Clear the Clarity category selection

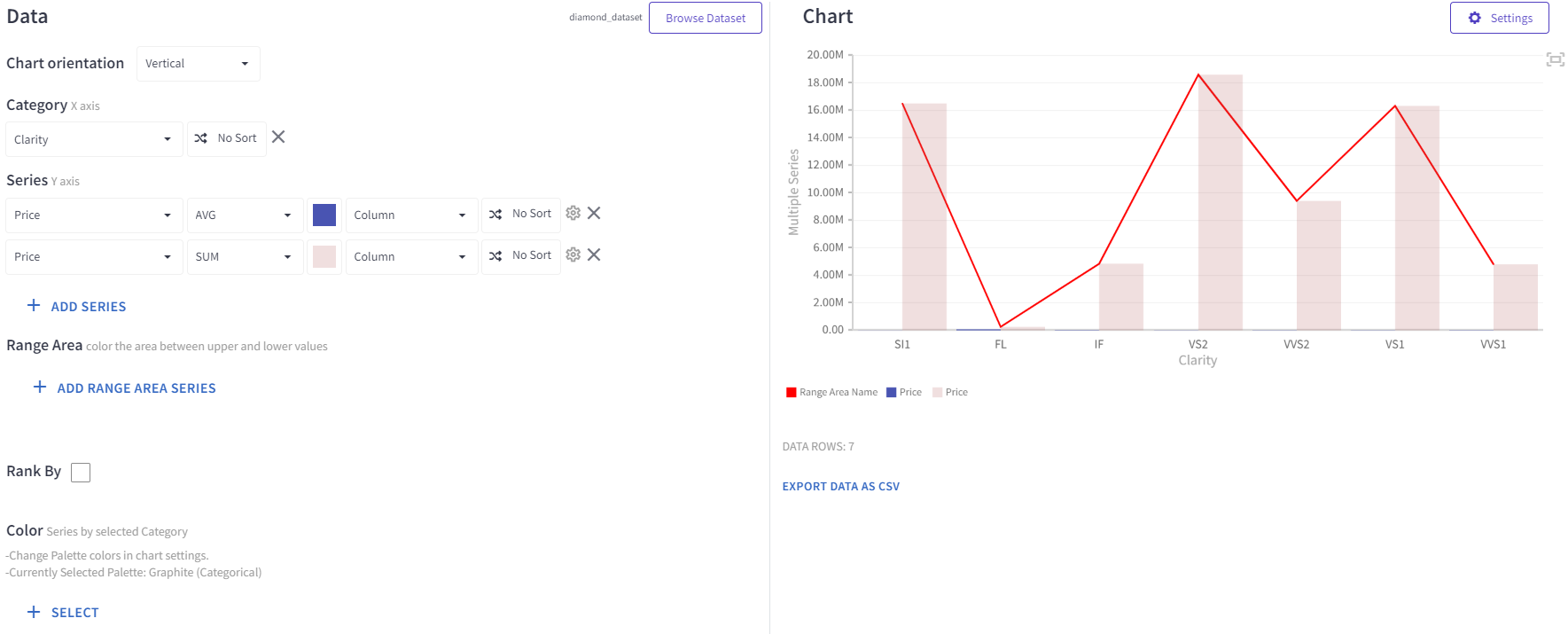278,137
